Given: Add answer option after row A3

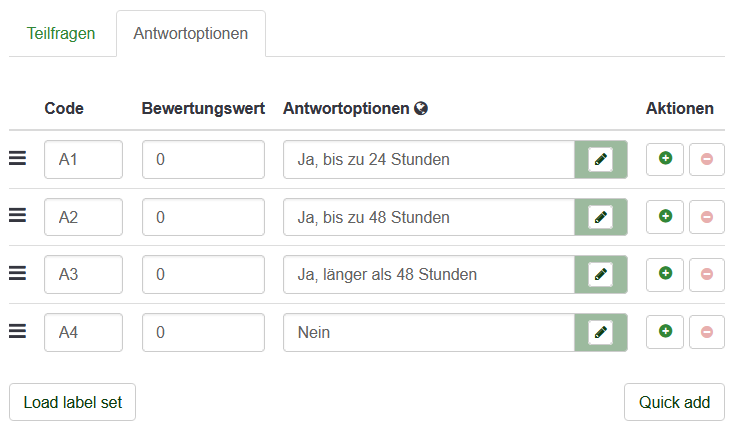Looking at the screenshot, I should point(665,275).
